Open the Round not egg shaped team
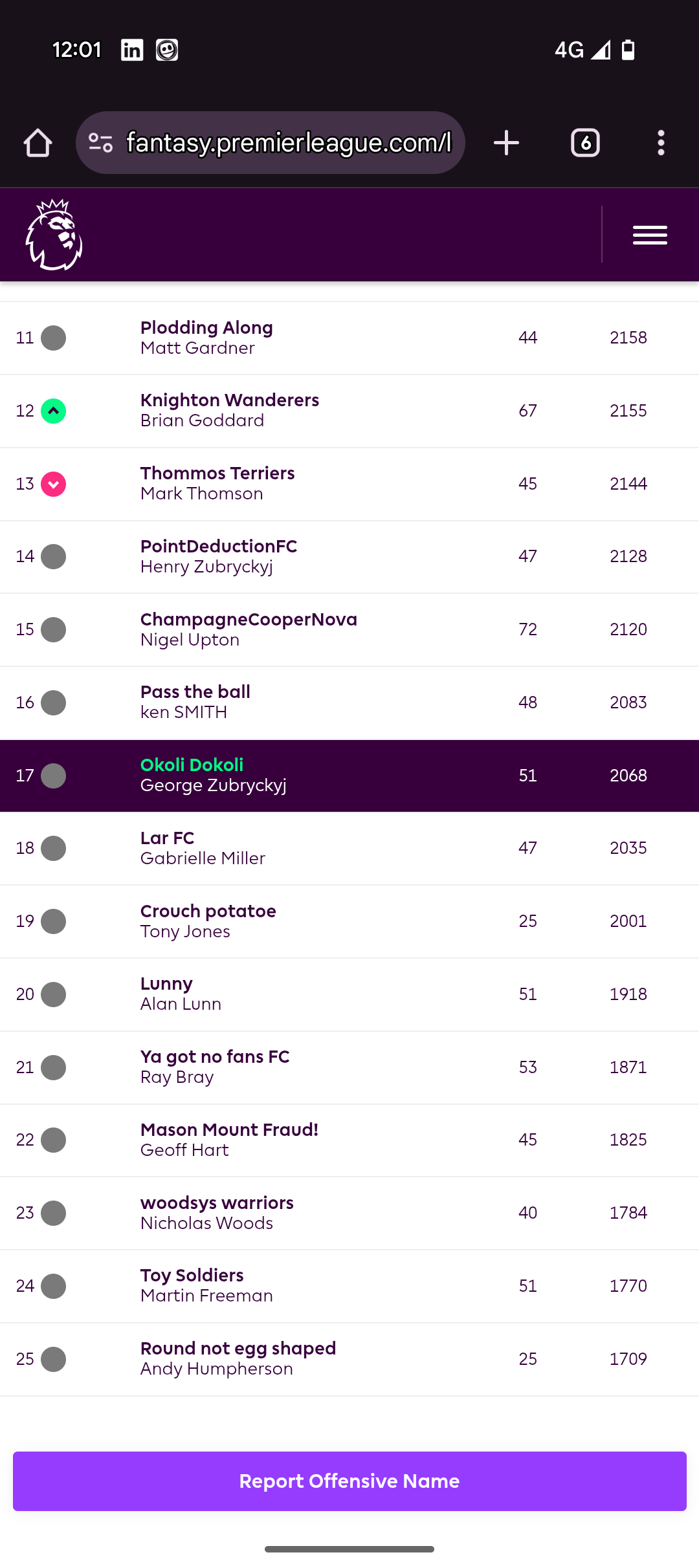This screenshot has height=1568, width=699. [238, 1349]
